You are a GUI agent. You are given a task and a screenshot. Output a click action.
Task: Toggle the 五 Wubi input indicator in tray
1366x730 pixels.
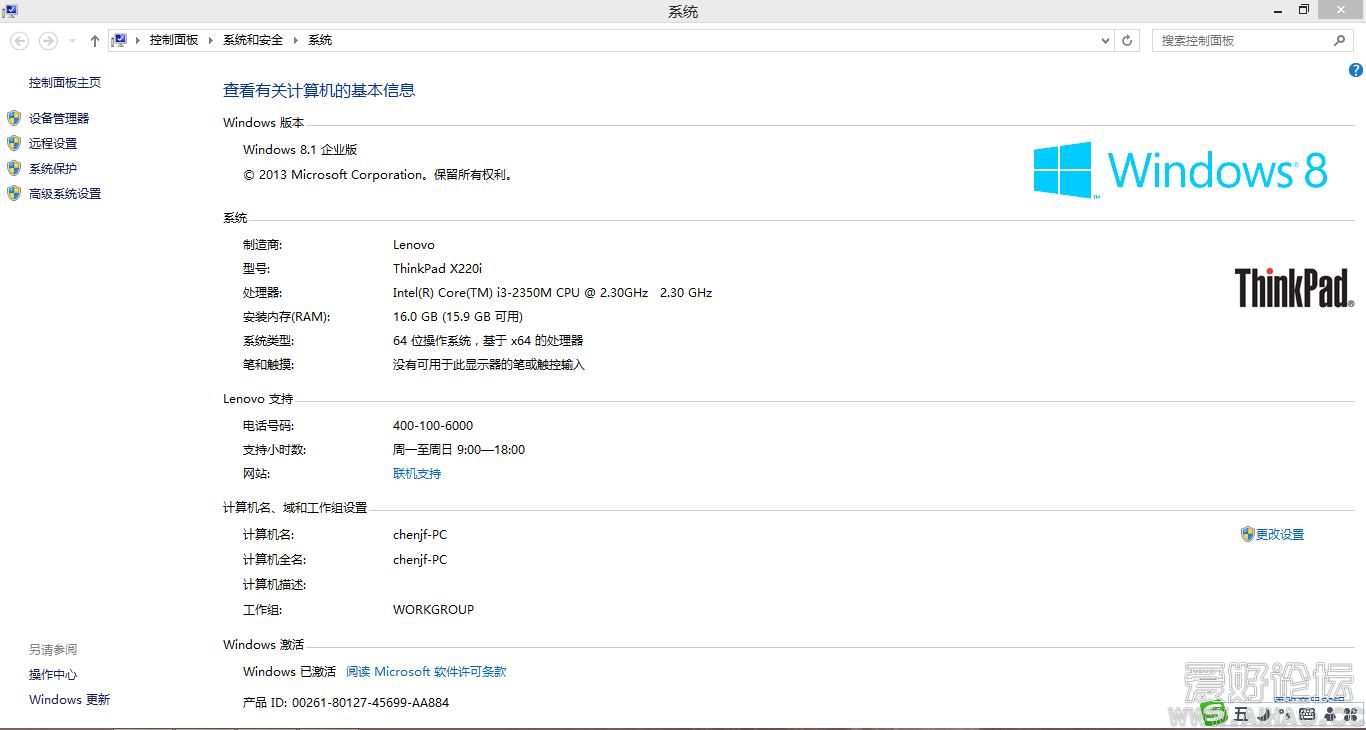pyautogui.click(x=1240, y=714)
